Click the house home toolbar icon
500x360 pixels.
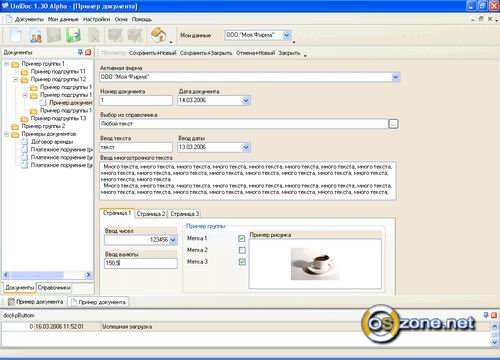tap(159, 35)
